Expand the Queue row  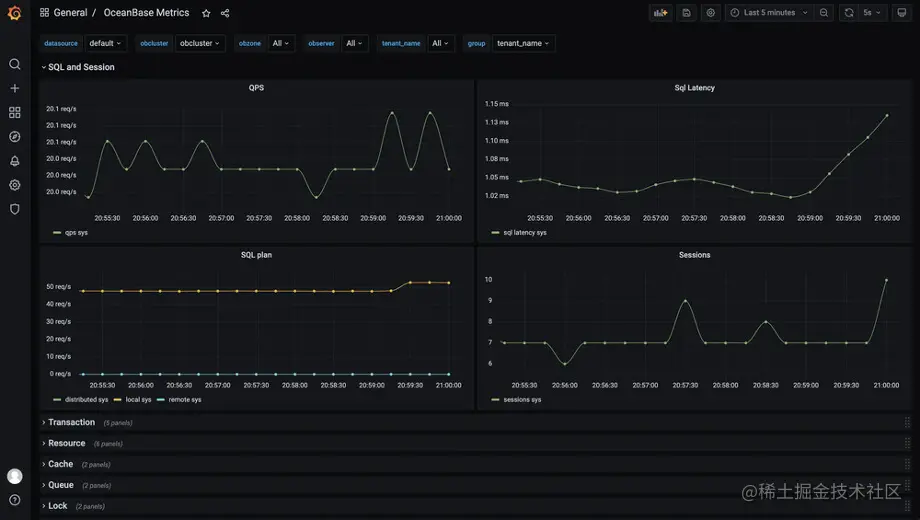coord(58,485)
